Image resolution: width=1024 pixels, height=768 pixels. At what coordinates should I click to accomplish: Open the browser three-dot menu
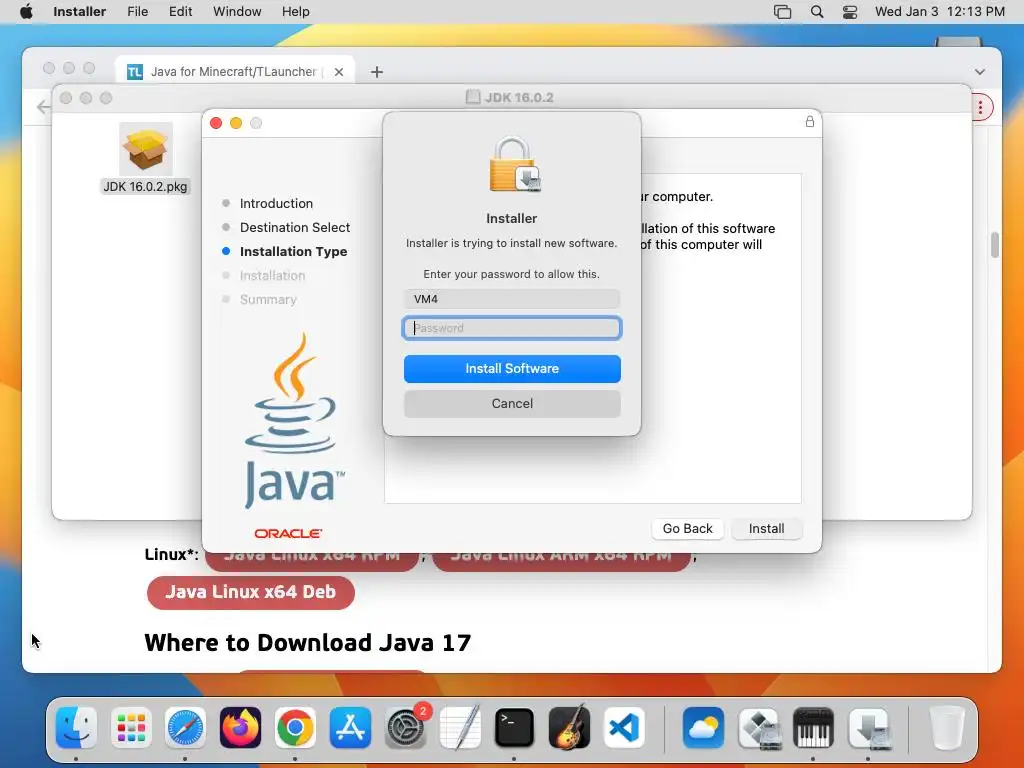[x=981, y=107]
